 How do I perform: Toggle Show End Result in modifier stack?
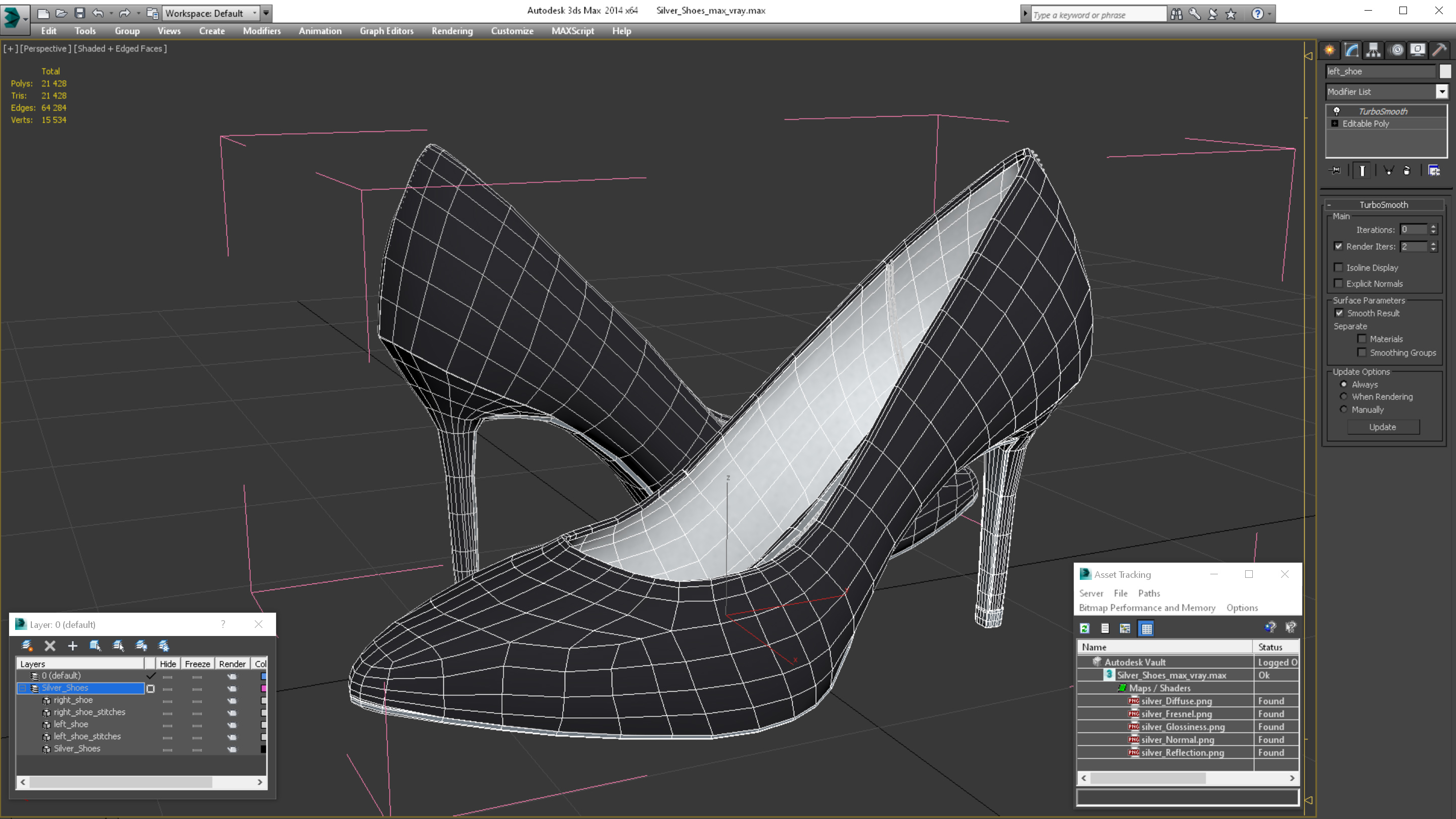click(1362, 170)
